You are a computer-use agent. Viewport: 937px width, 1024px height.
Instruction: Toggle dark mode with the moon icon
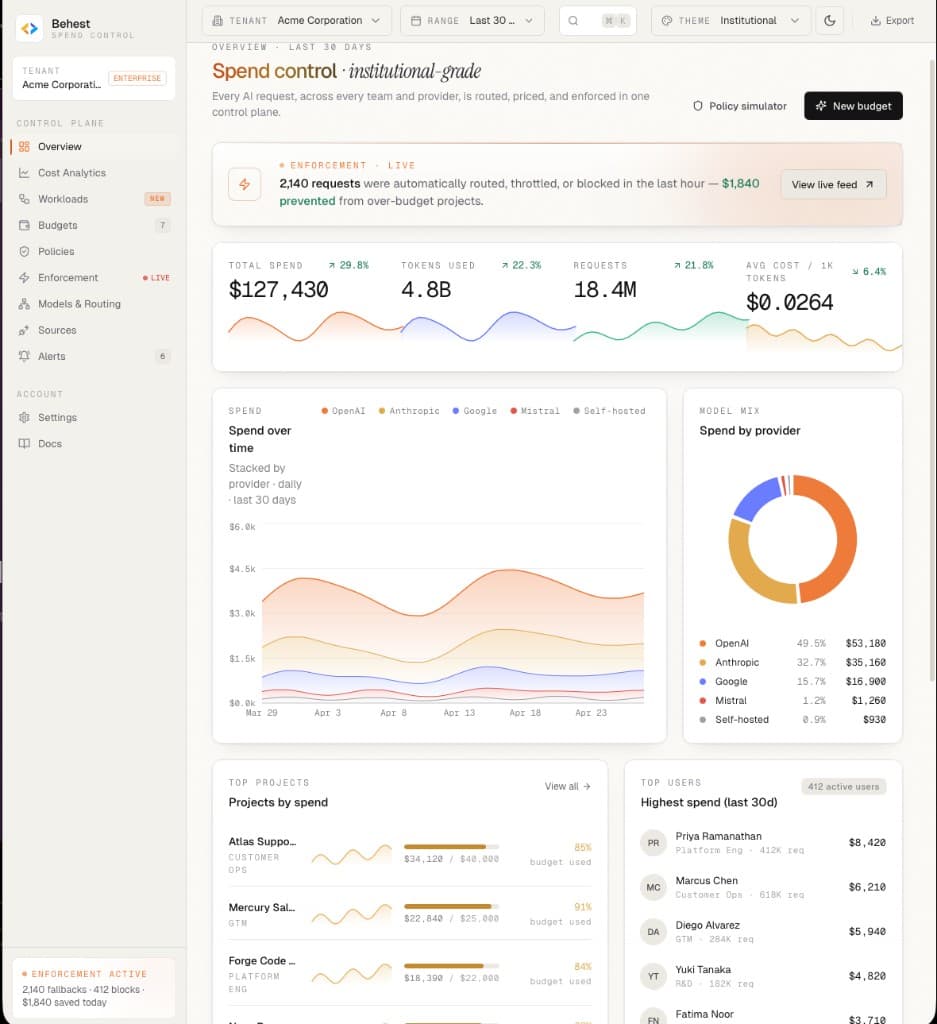(830, 20)
